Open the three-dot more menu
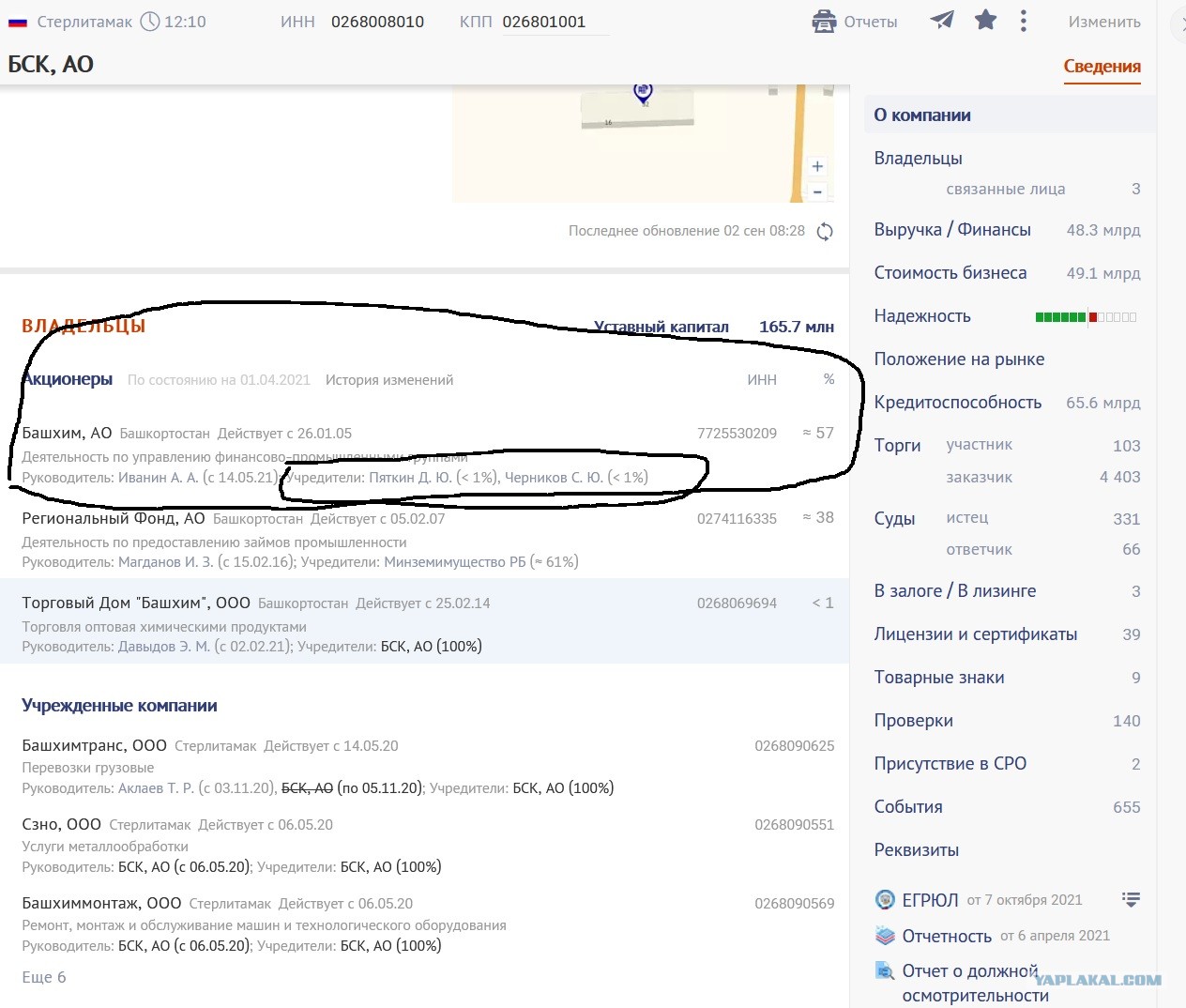The width and height of the screenshot is (1186, 1008). pyautogui.click(x=1023, y=21)
